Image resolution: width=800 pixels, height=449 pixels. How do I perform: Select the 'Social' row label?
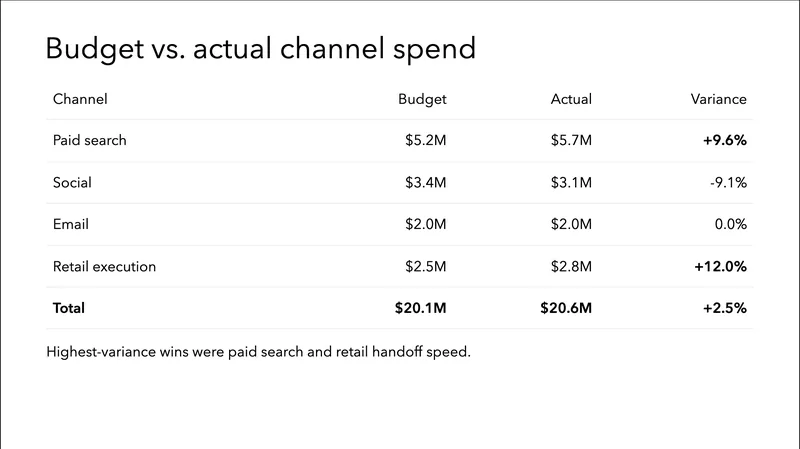point(72,183)
